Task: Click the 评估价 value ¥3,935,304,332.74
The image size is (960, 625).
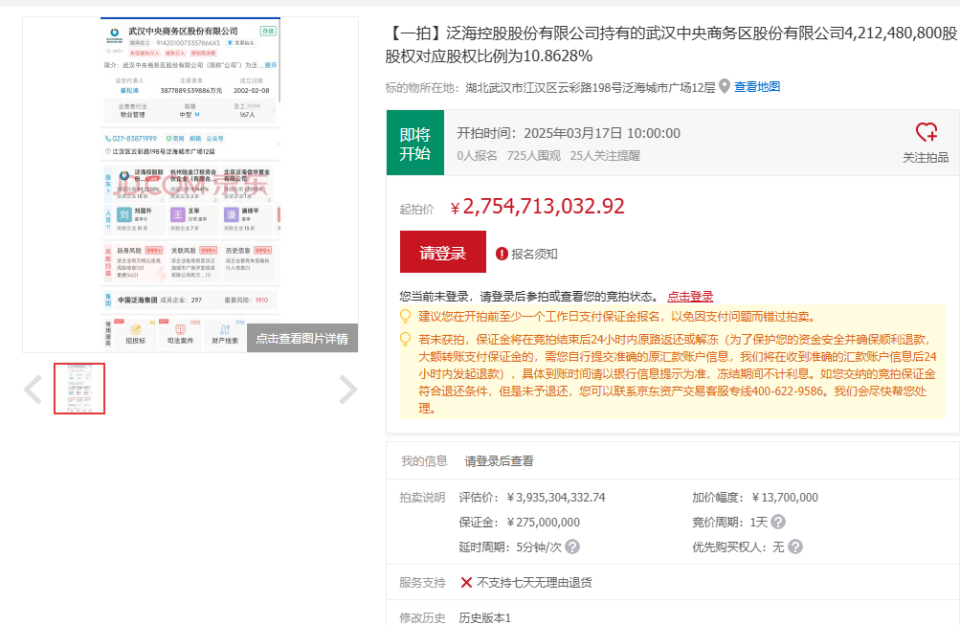Action: coord(557,498)
